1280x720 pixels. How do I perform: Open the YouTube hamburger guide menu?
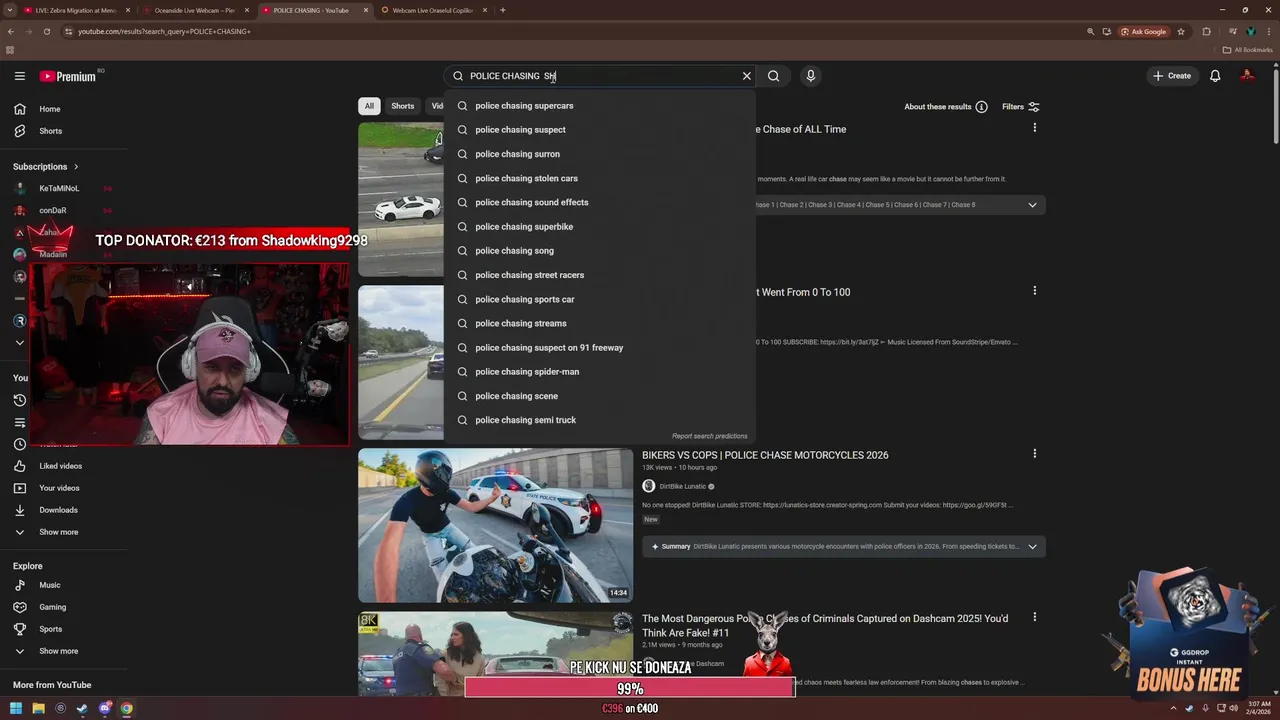(x=19, y=76)
